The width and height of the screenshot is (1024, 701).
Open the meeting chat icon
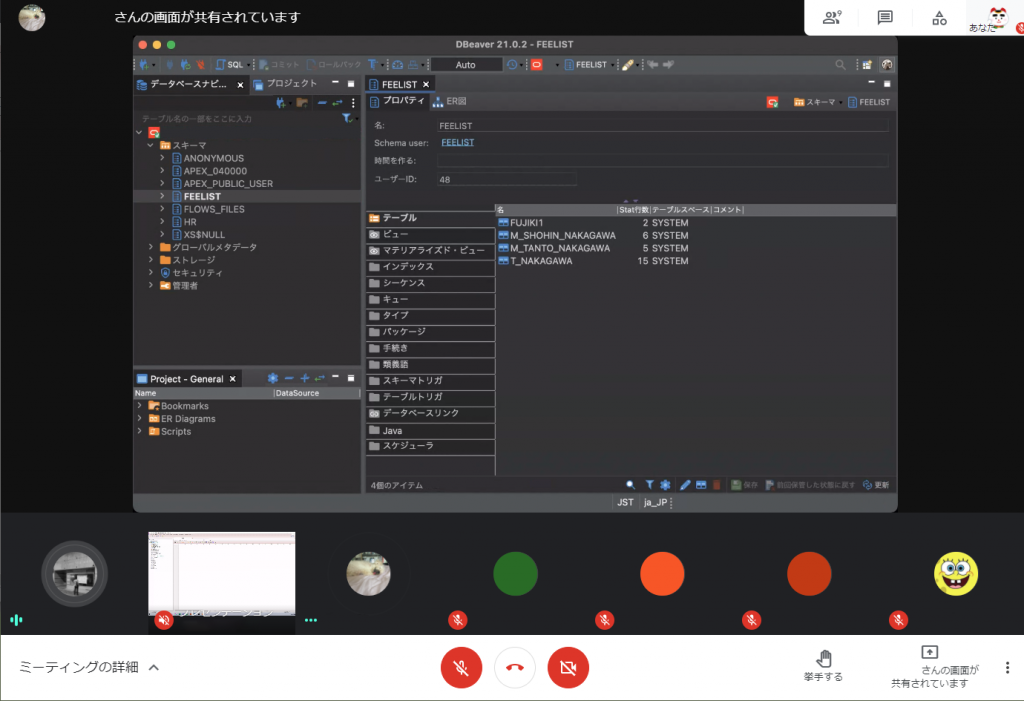885,17
